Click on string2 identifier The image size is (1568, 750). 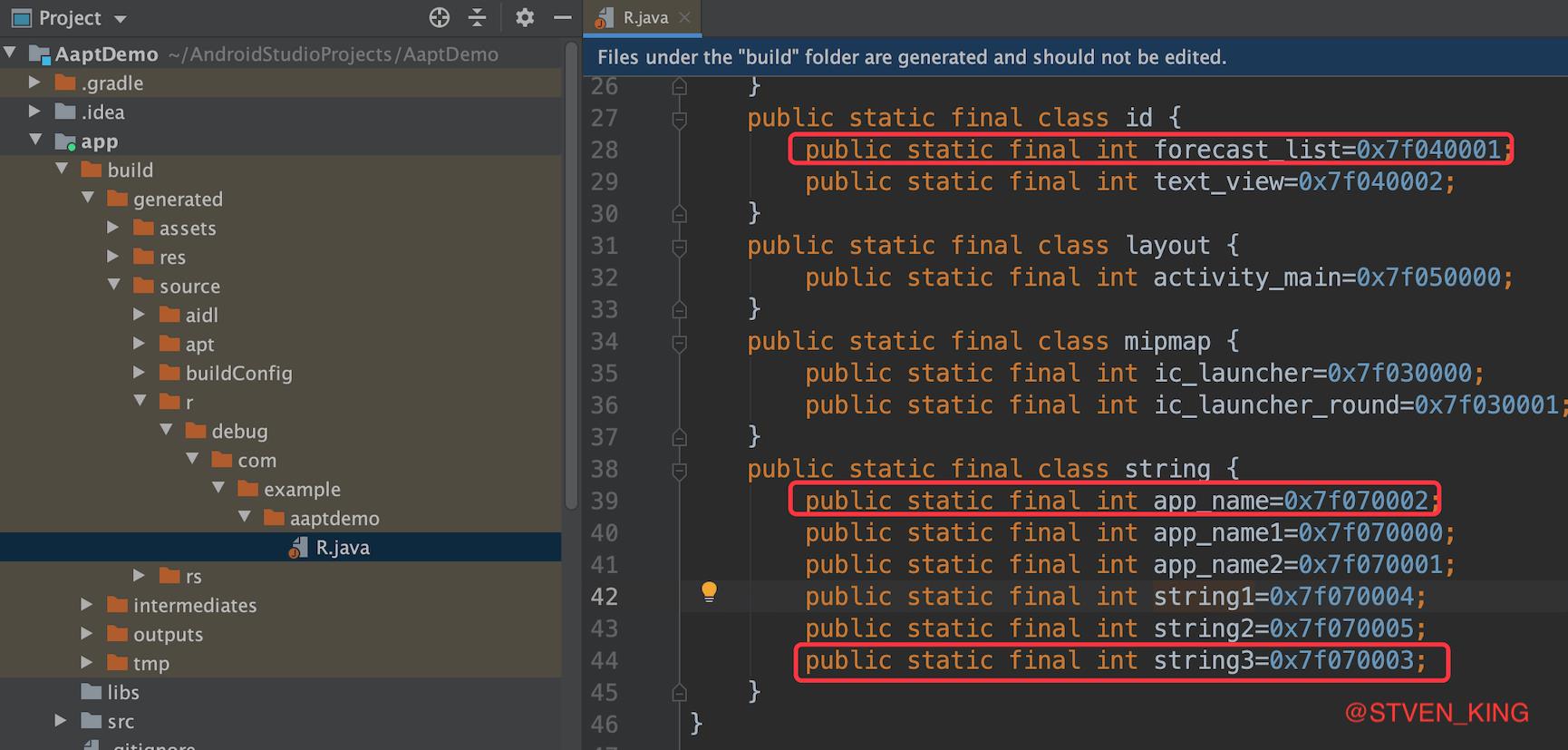tap(1204, 628)
